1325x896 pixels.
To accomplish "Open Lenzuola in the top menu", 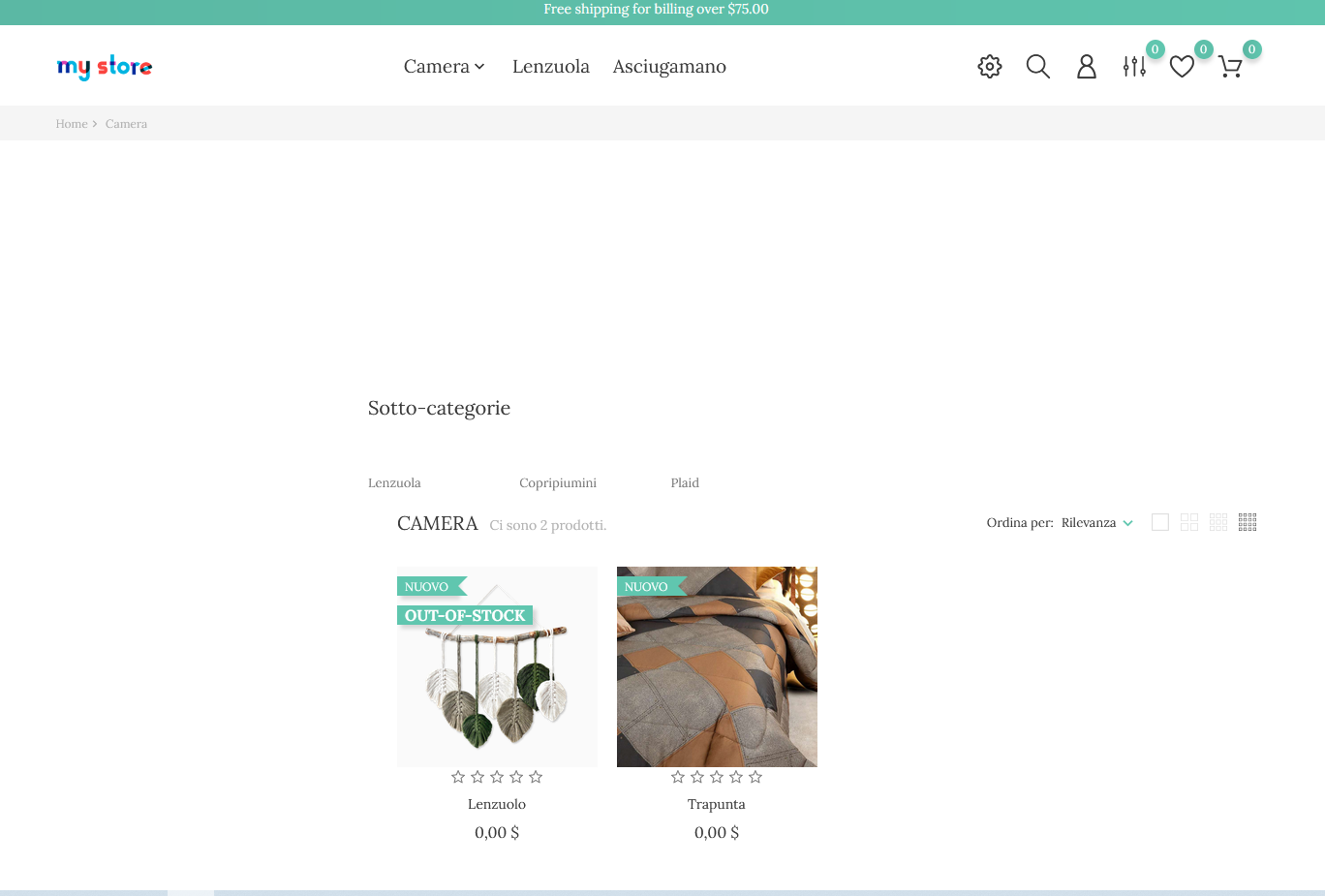I will click(551, 67).
